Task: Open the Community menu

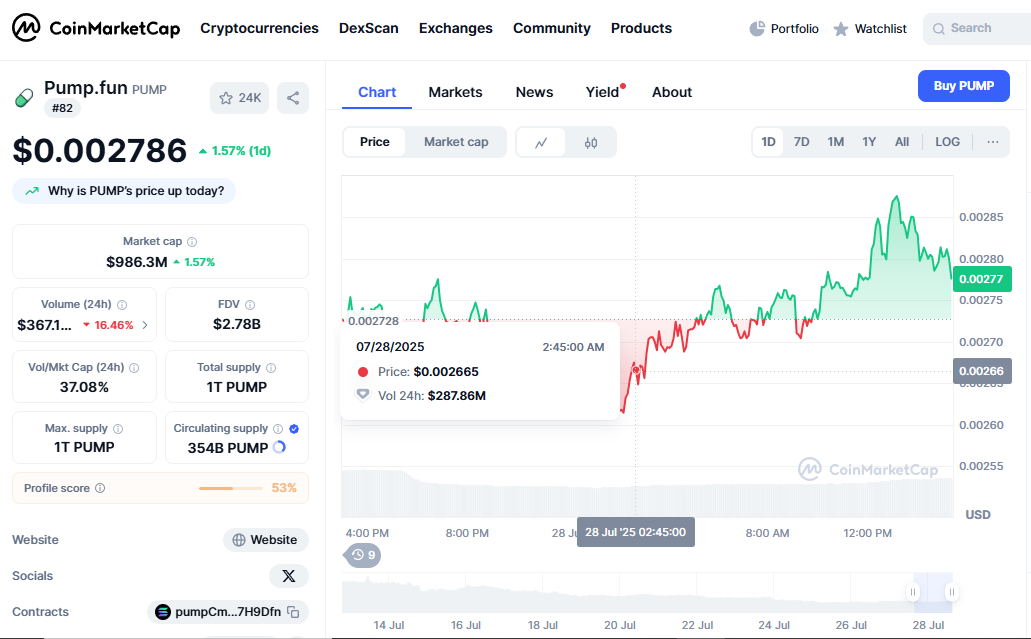Action: [x=552, y=28]
